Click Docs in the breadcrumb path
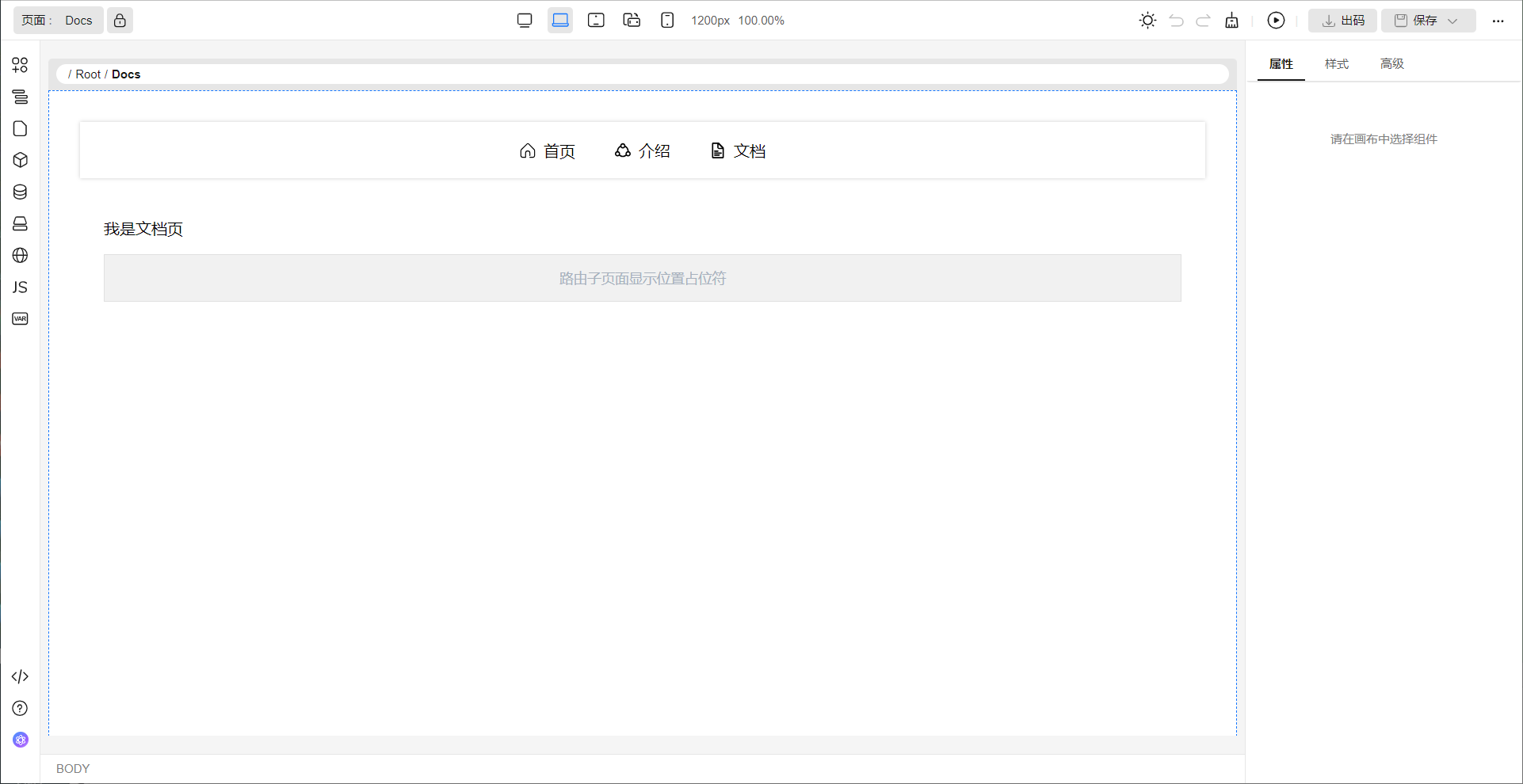 126,74
